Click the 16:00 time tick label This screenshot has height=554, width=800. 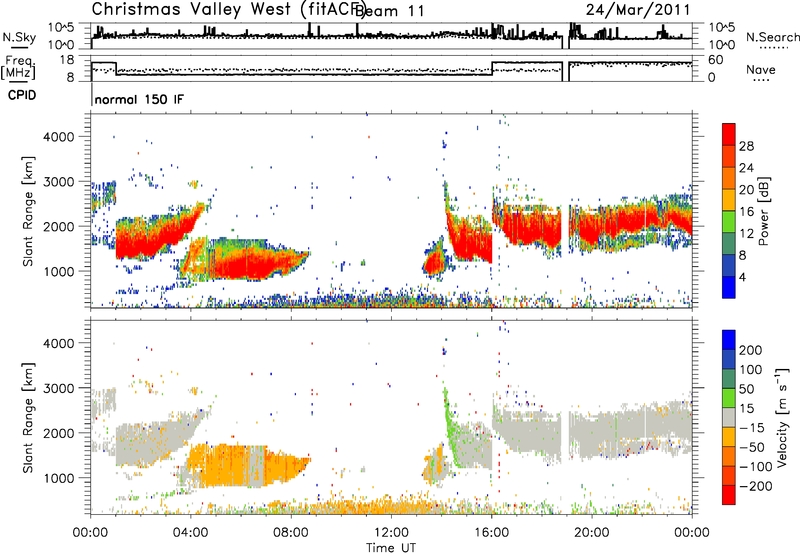click(491, 533)
